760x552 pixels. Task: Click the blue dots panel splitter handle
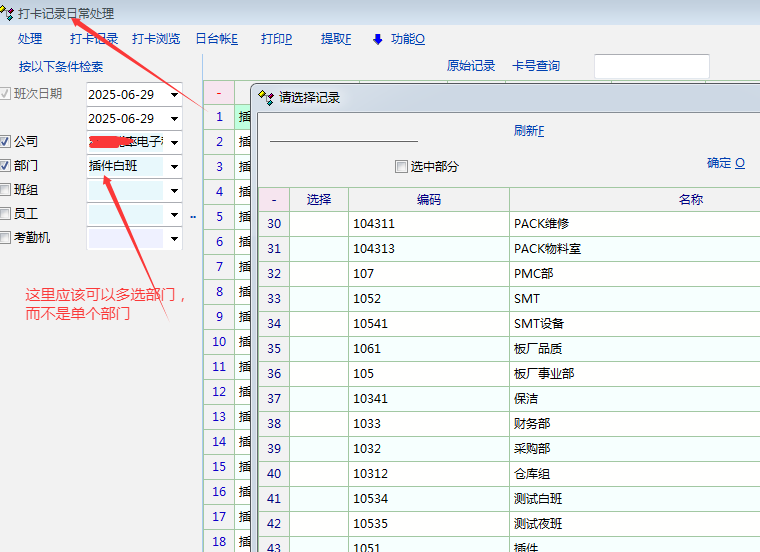[x=194, y=216]
